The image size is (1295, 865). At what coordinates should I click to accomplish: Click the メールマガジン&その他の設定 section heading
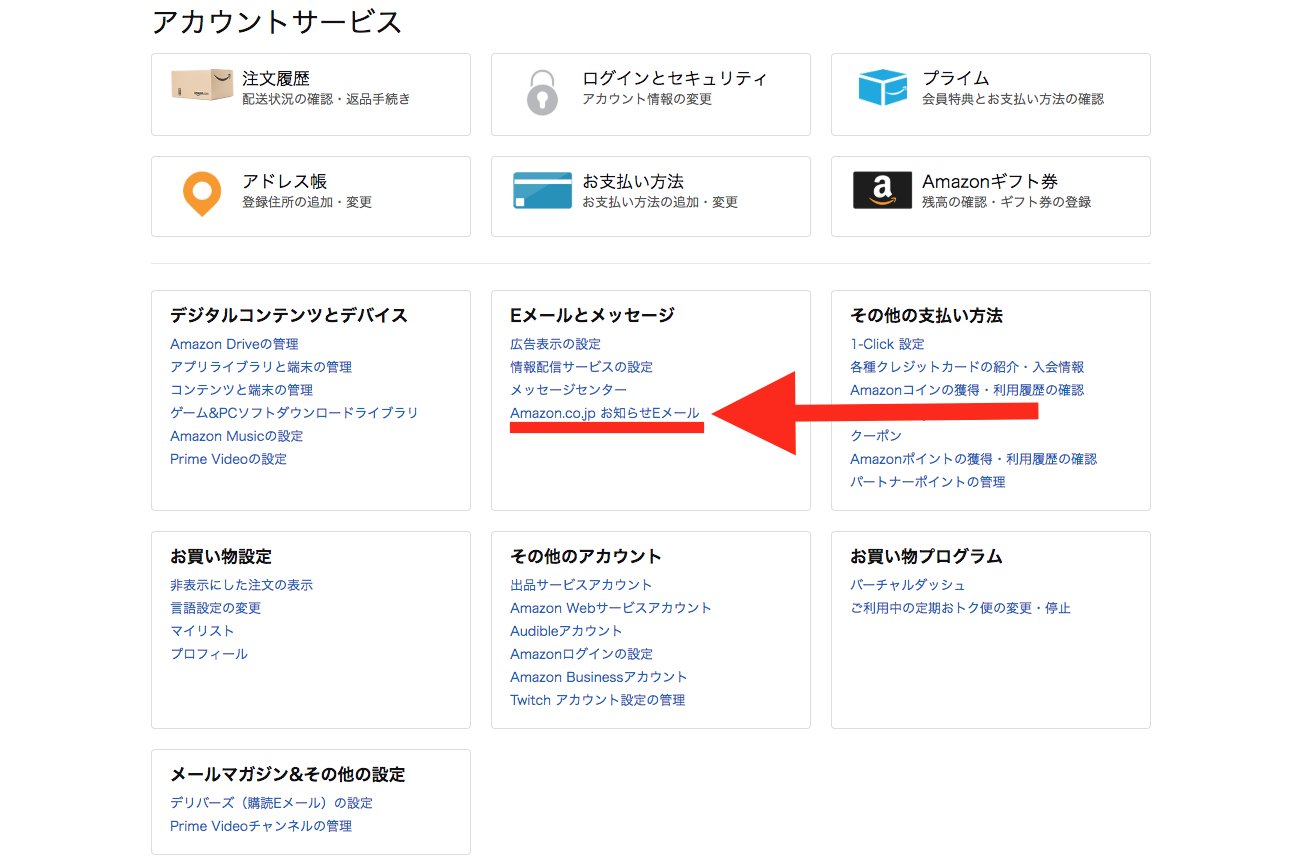coord(288,774)
